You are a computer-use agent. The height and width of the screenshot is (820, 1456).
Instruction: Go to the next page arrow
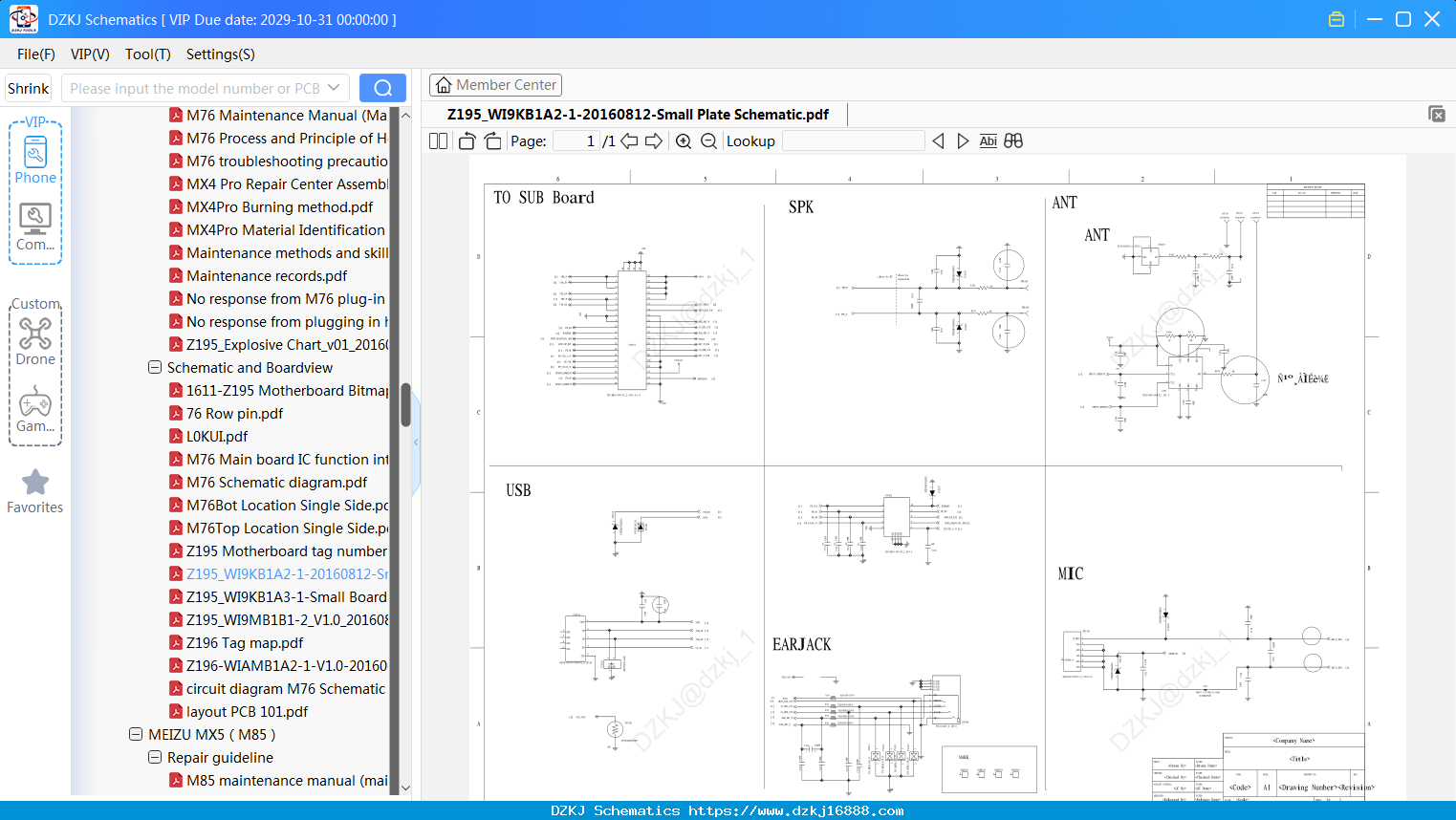point(654,141)
